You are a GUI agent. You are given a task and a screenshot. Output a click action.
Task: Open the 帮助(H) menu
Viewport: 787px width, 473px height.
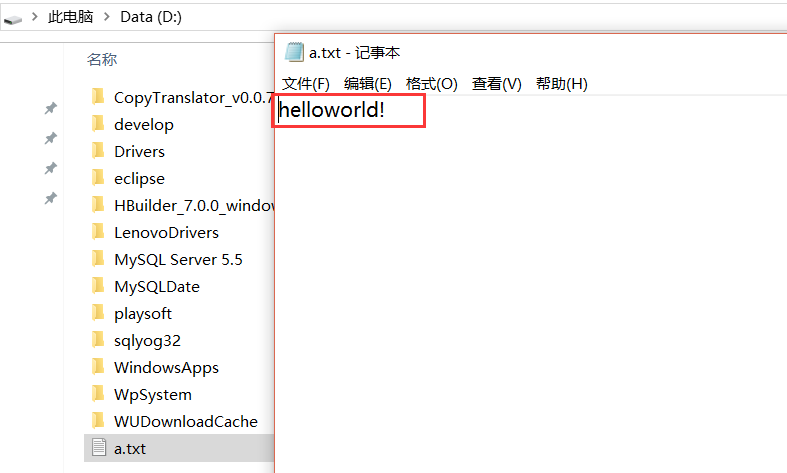pos(561,84)
